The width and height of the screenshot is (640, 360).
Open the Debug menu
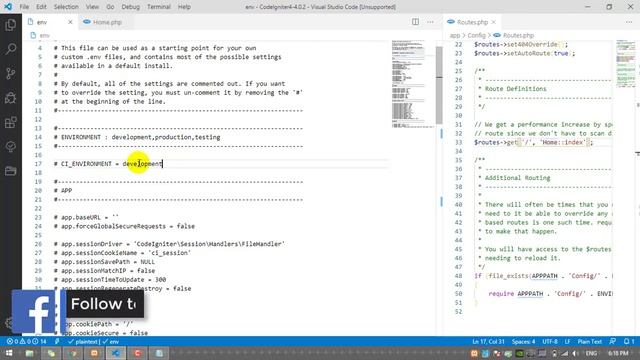pyautogui.click(x=131, y=7)
